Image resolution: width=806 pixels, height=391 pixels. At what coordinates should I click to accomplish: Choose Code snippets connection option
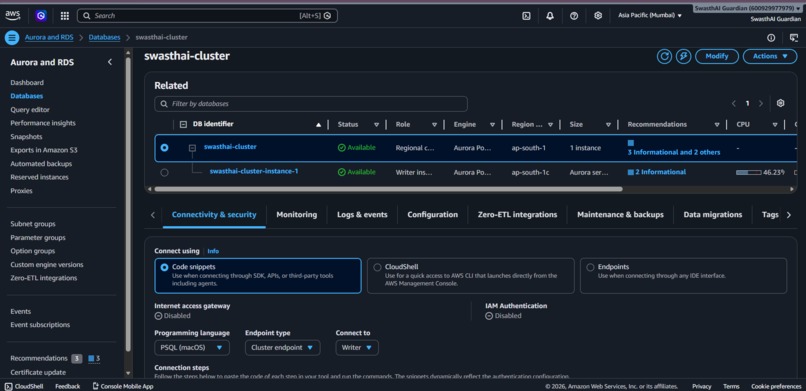pos(258,276)
